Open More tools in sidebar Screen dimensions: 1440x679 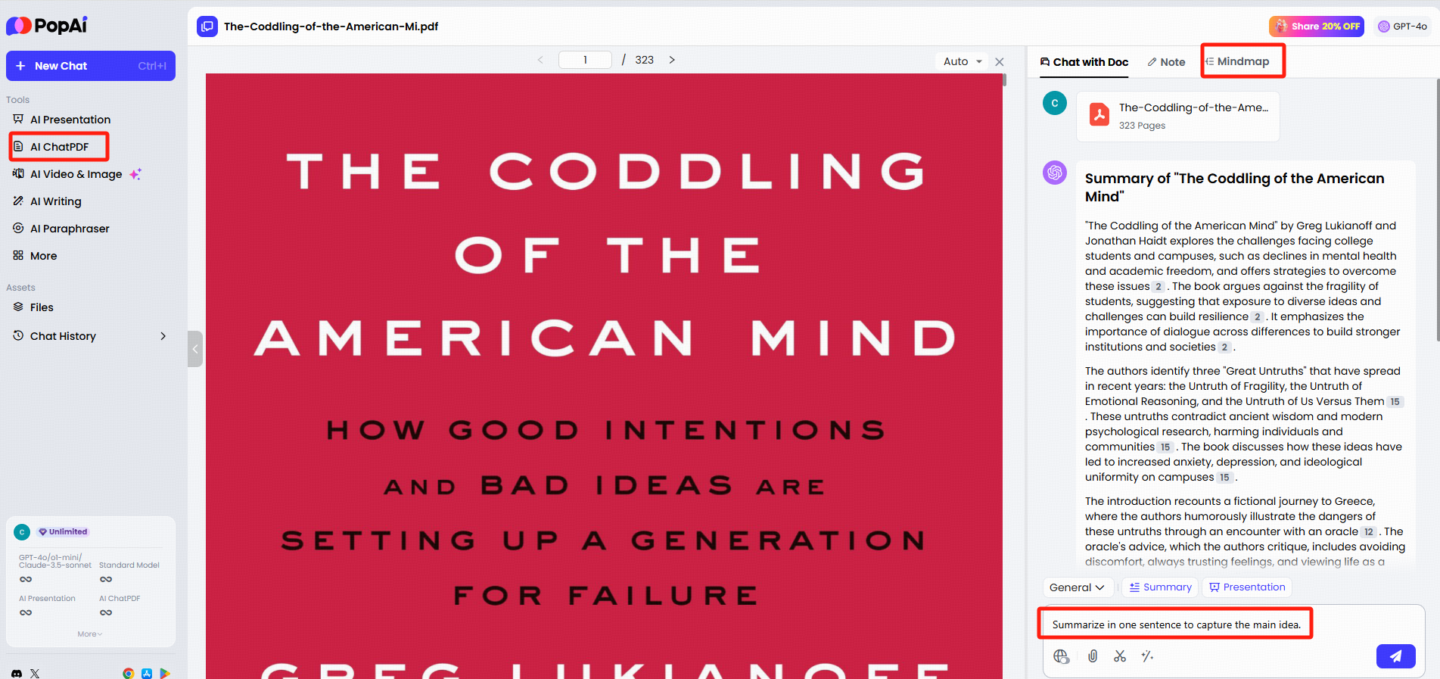[36, 256]
